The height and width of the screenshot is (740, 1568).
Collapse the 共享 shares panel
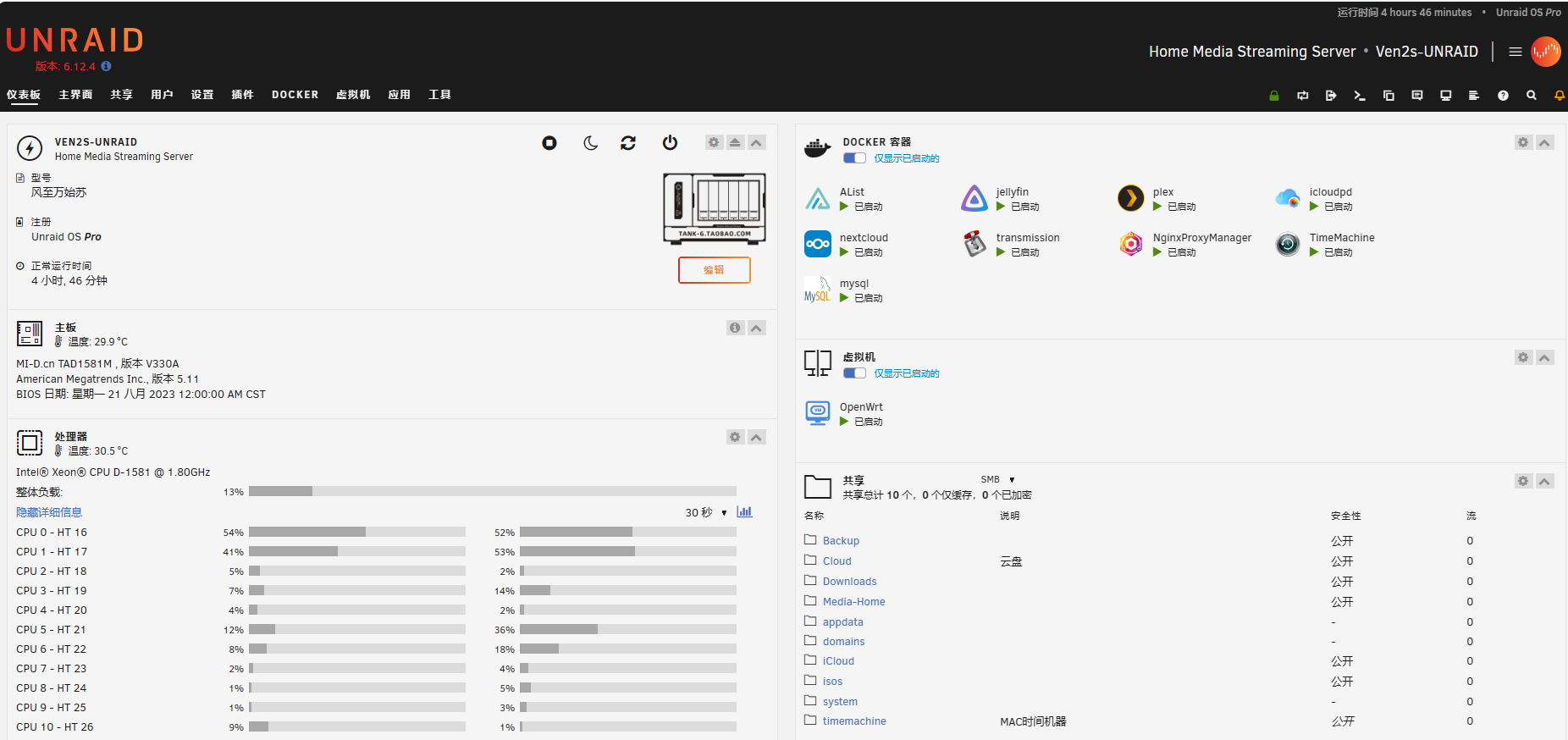point(1545,481)
